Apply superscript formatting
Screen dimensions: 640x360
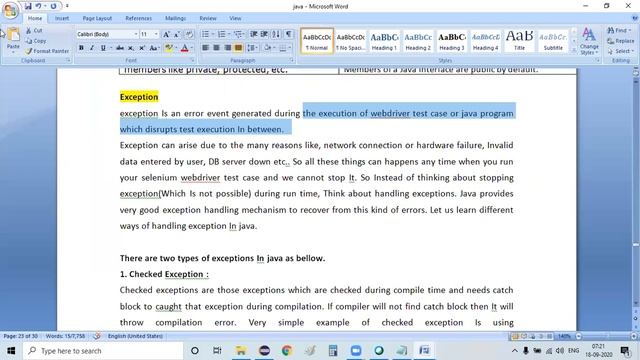[x=142, y=48]
